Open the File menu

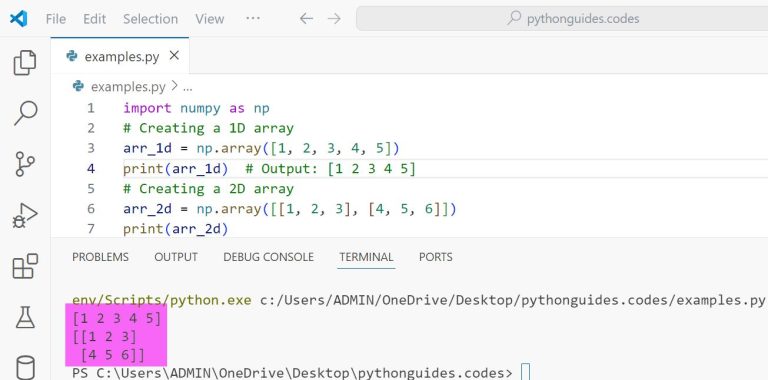(x=55, y=19)
